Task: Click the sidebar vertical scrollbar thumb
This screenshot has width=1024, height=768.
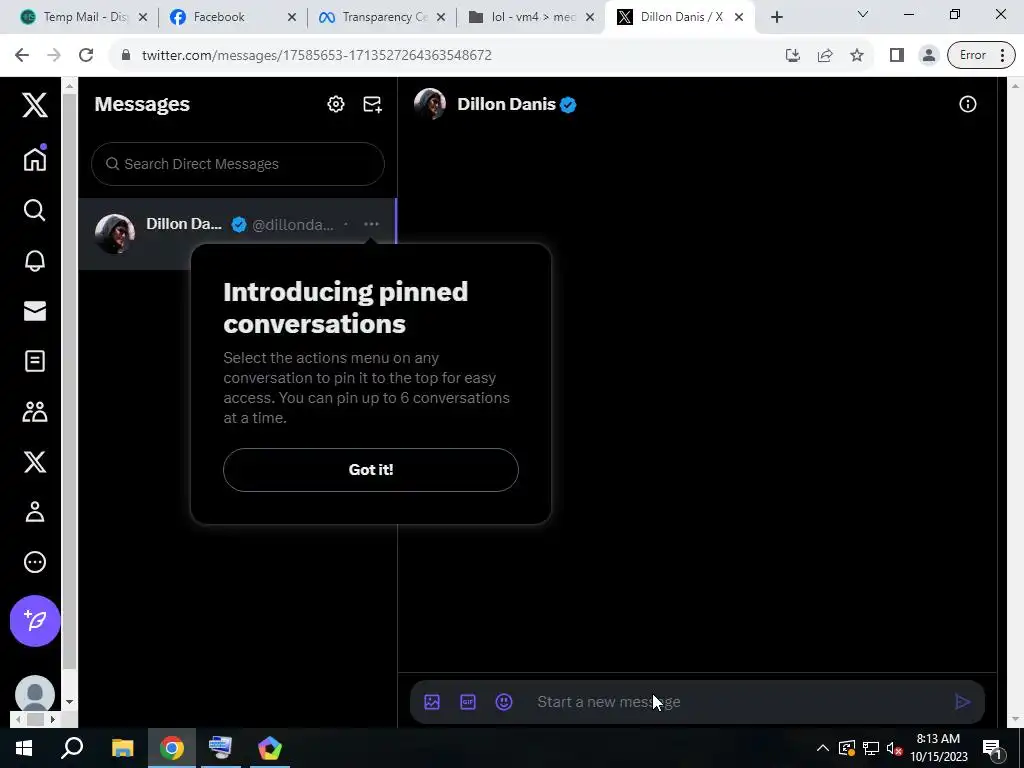Action: pos(69,383)
